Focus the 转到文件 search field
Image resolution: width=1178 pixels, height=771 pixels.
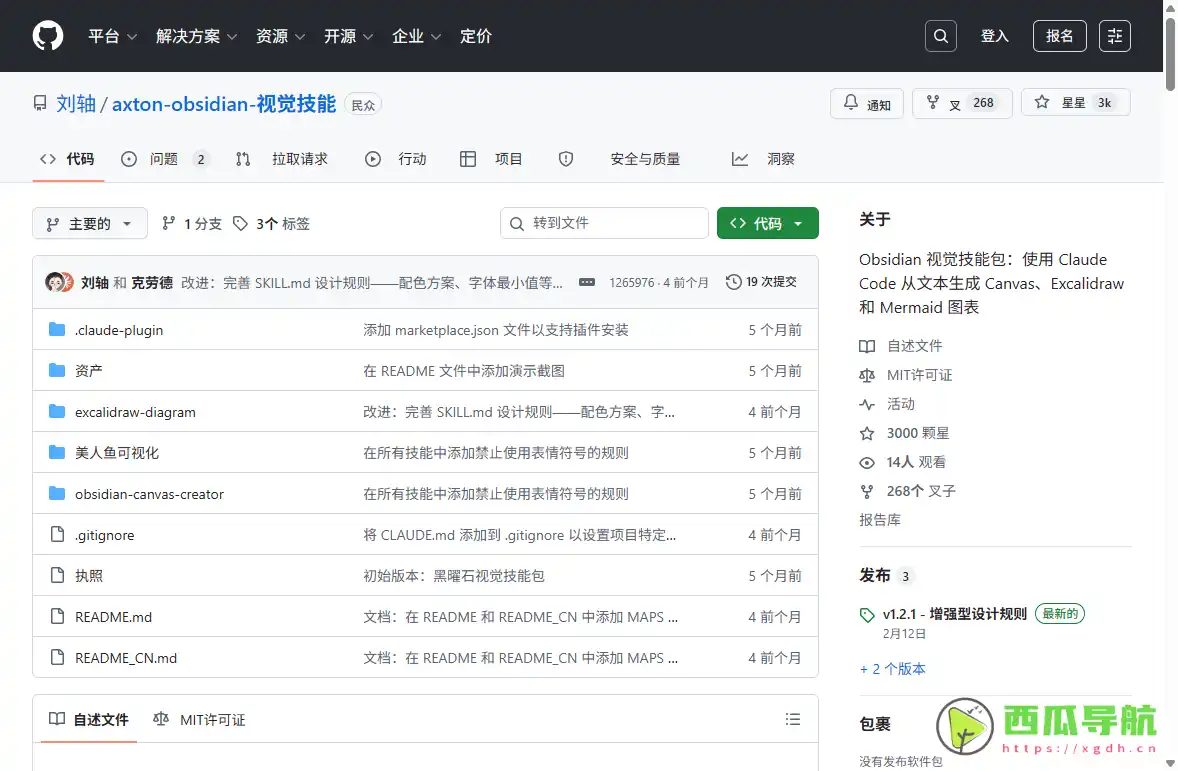tap(604, 223)
